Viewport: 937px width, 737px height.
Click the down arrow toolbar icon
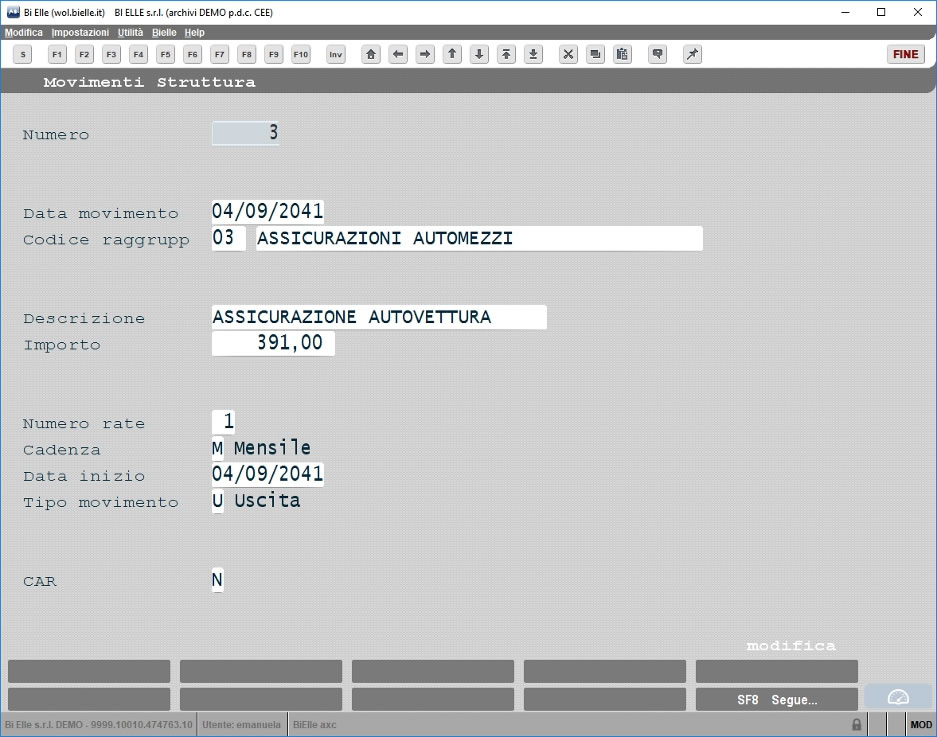[x=479, y=54]
